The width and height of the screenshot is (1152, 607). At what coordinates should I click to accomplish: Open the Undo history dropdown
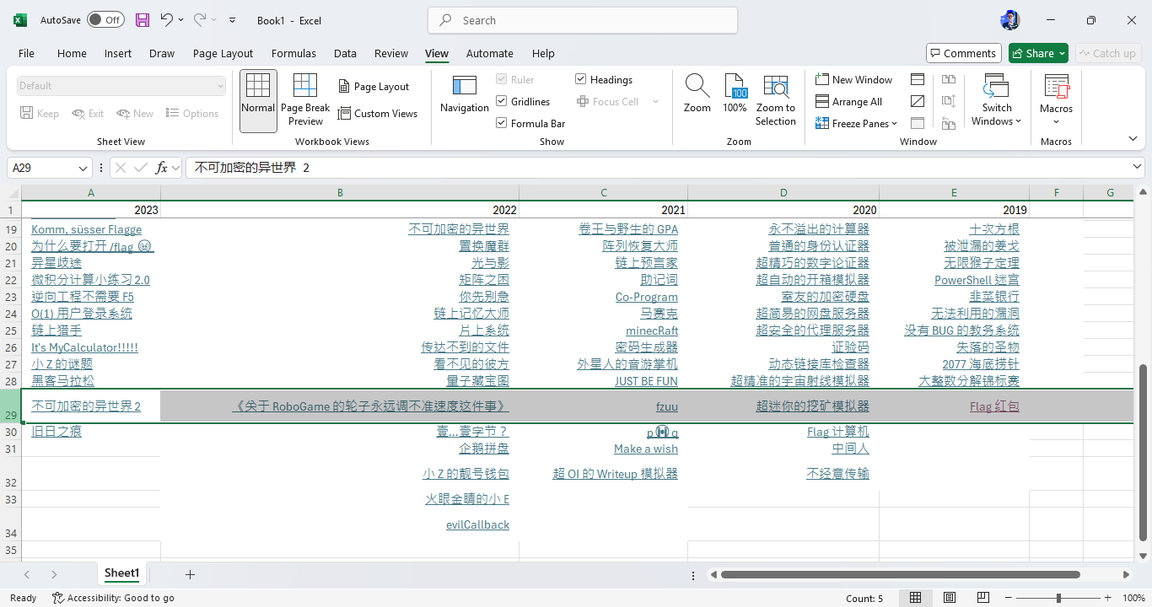click(181, 21)
